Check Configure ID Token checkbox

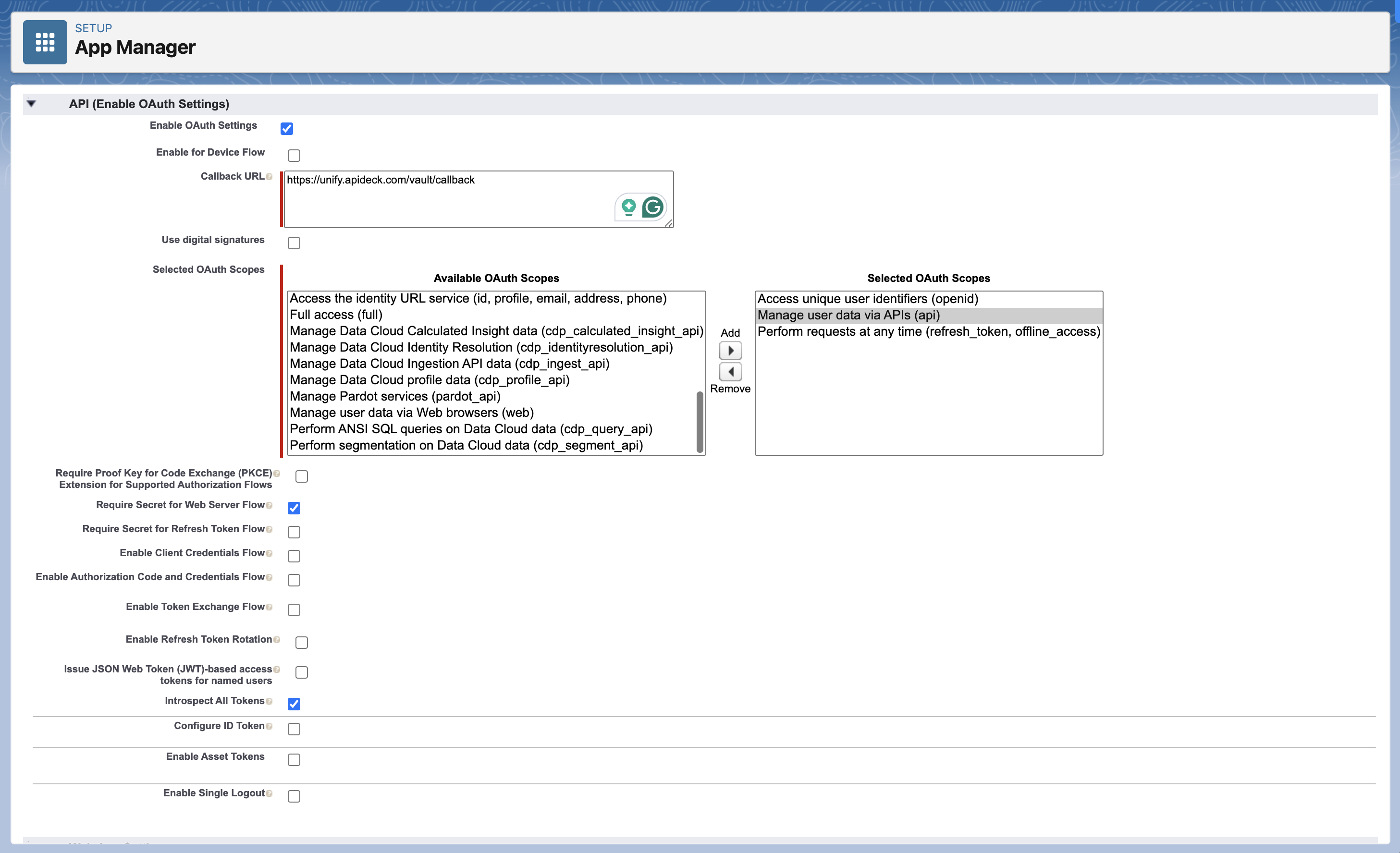[294, 729]
